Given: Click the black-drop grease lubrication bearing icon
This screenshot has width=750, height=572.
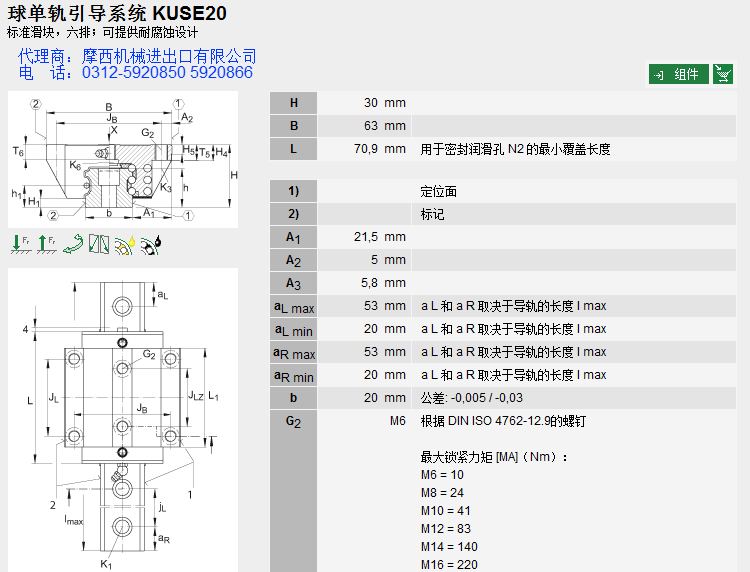Looking at the screenshot, I should (151, 243).
